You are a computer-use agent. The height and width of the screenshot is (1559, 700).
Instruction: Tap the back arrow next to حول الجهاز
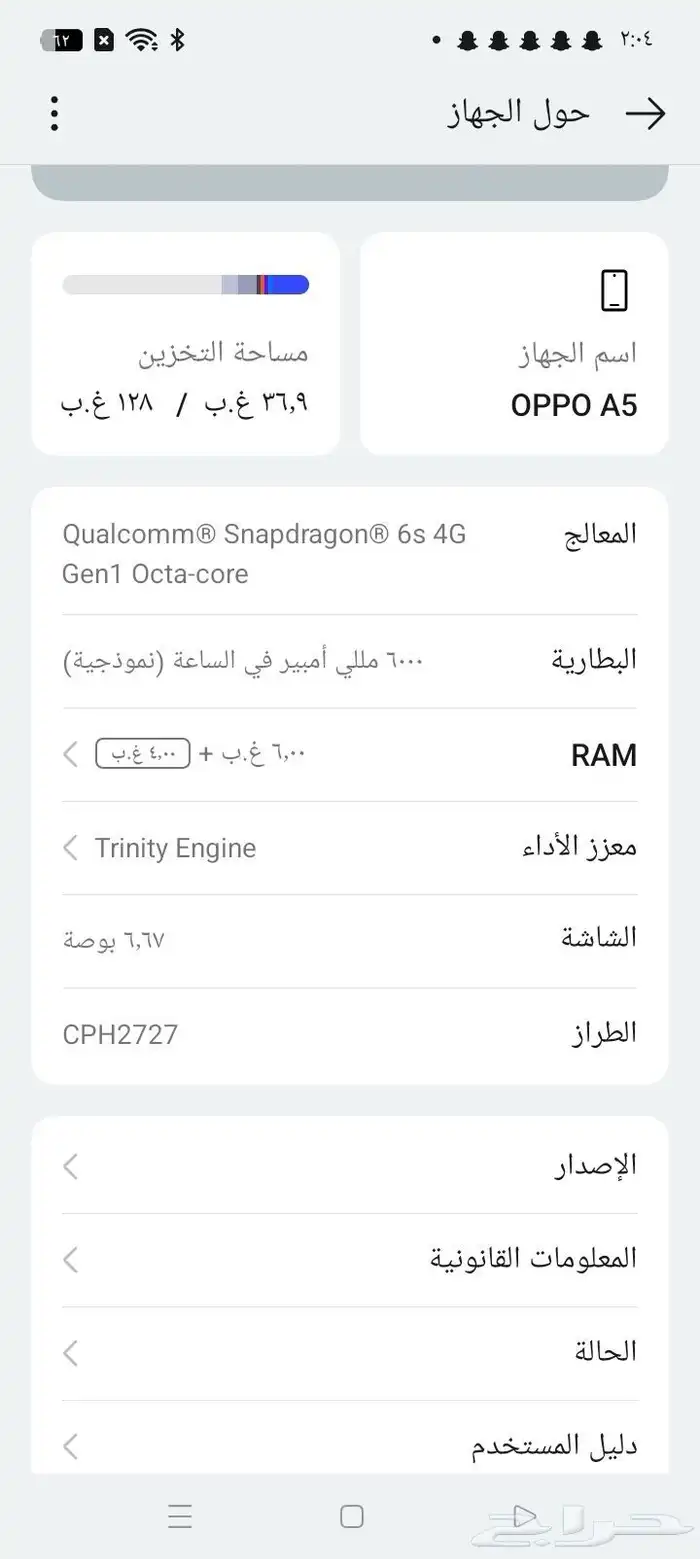(x=646, y=113)
